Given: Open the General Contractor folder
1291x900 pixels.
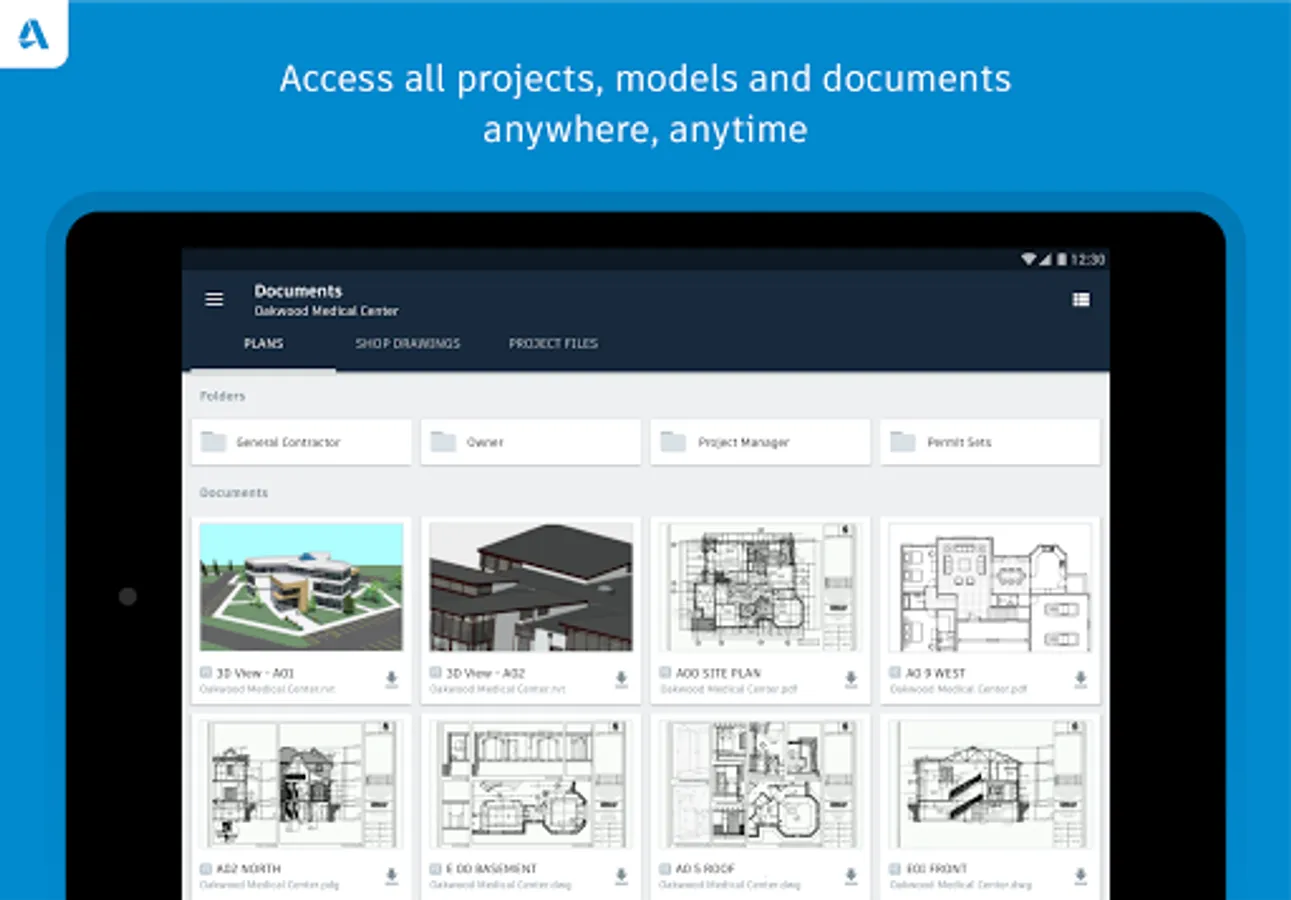Looking at the screenshot, I should [301, 442].
